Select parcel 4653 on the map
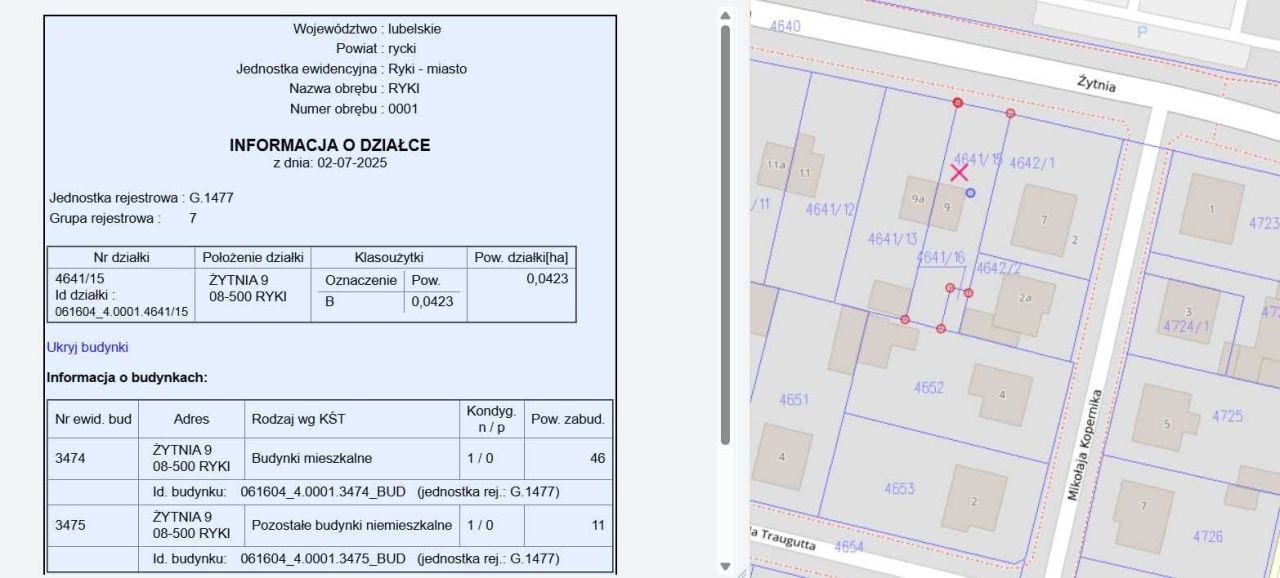The image size is (1280, 578). click(899, 489)
